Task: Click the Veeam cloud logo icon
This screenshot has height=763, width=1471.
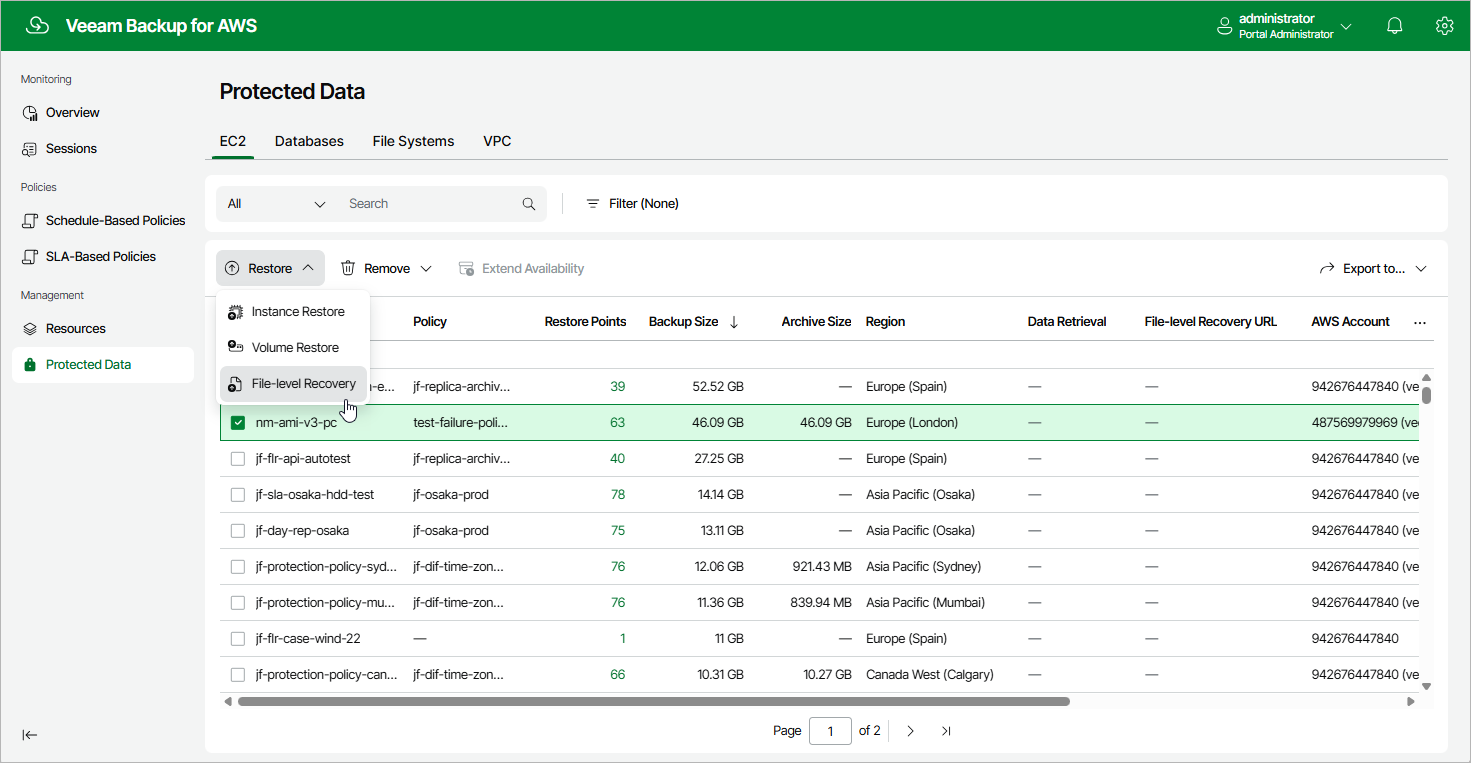Action: (x=37, y=26)
